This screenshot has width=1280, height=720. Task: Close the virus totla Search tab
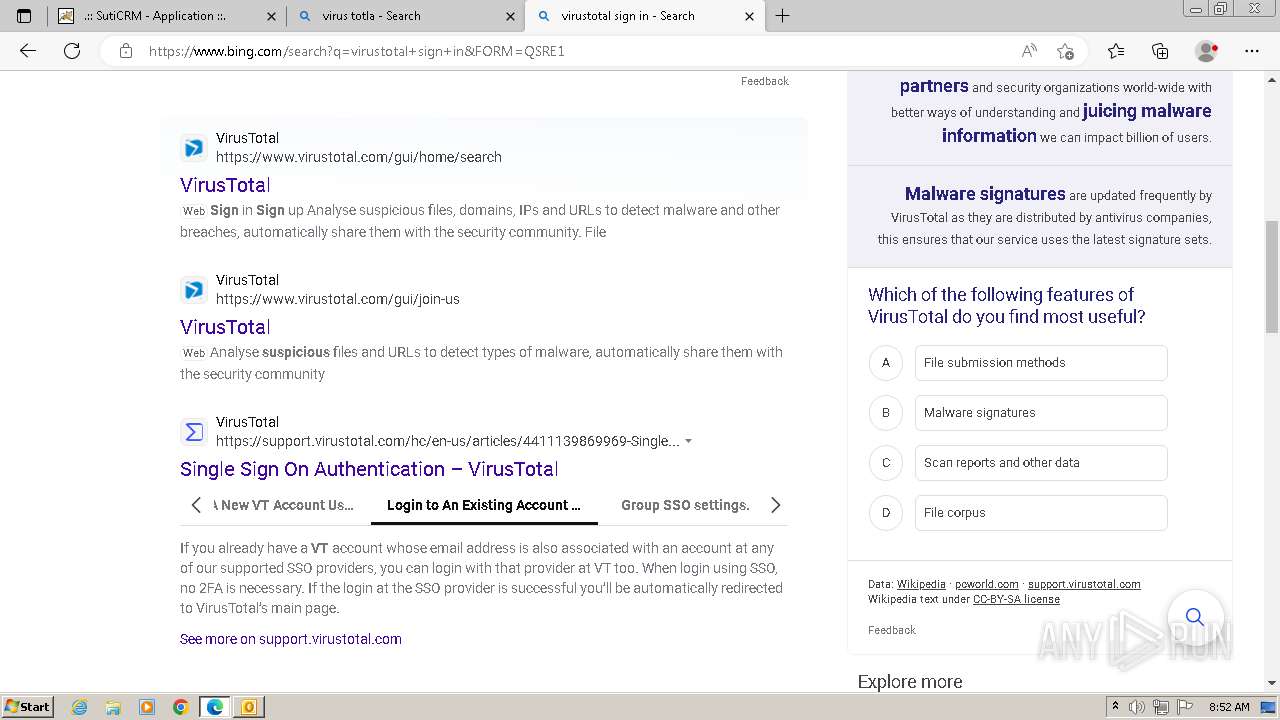pos(511,16)
